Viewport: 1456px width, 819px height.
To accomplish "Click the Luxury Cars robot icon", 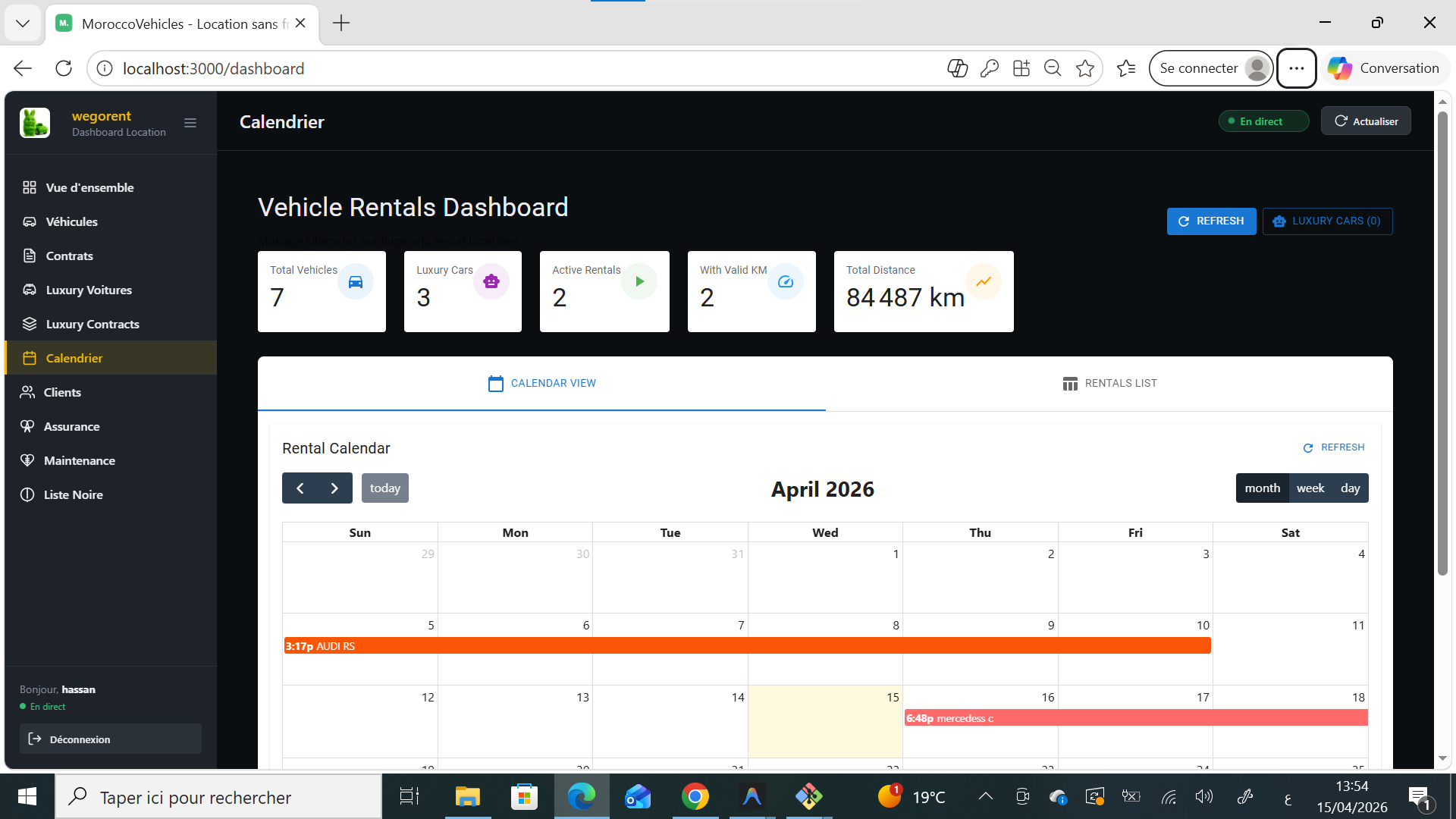I will point(491,282).
